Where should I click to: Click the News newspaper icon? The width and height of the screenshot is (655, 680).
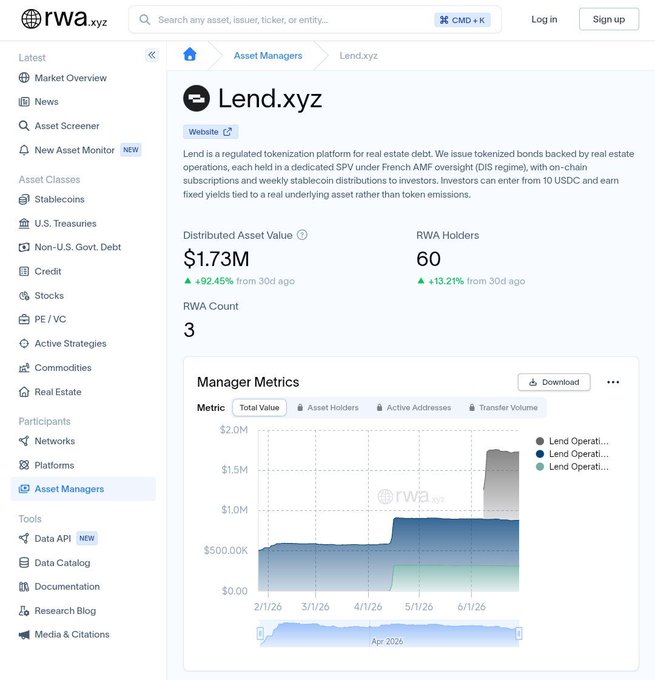click(x=24, y=102)
